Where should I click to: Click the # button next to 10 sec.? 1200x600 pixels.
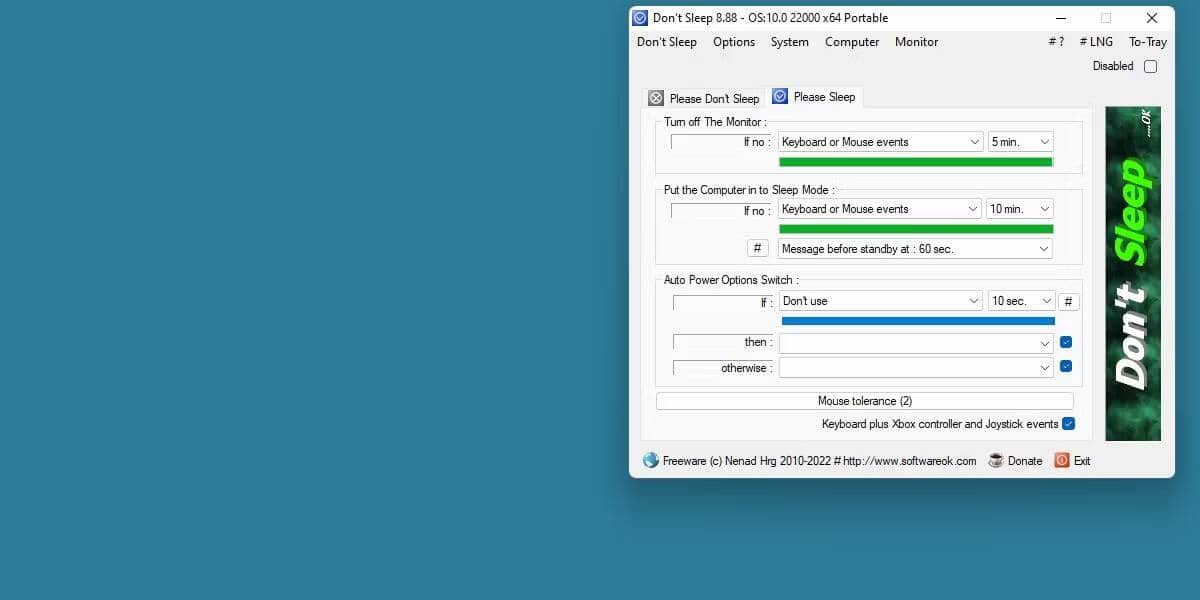1069,301
